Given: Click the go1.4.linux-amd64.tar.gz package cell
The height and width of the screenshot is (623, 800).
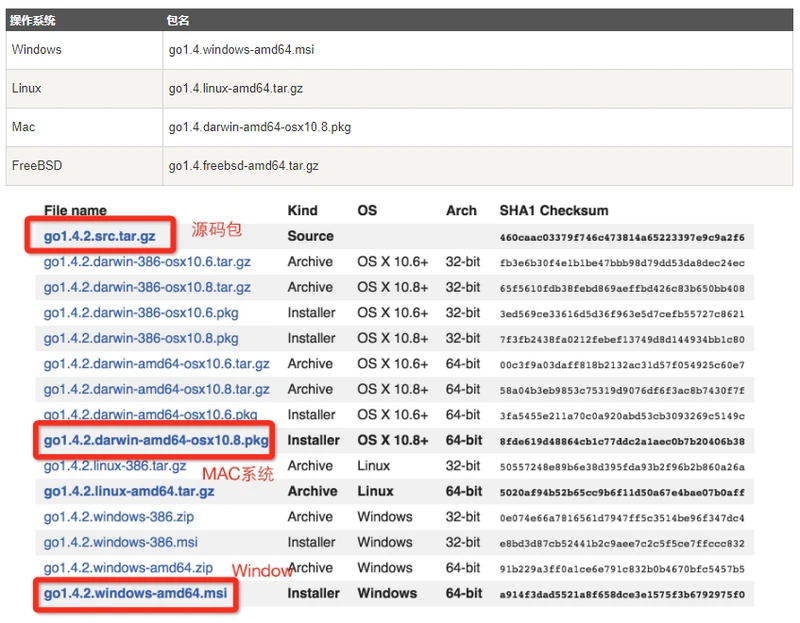Looking at the screenshot, I should click(236, 88).
